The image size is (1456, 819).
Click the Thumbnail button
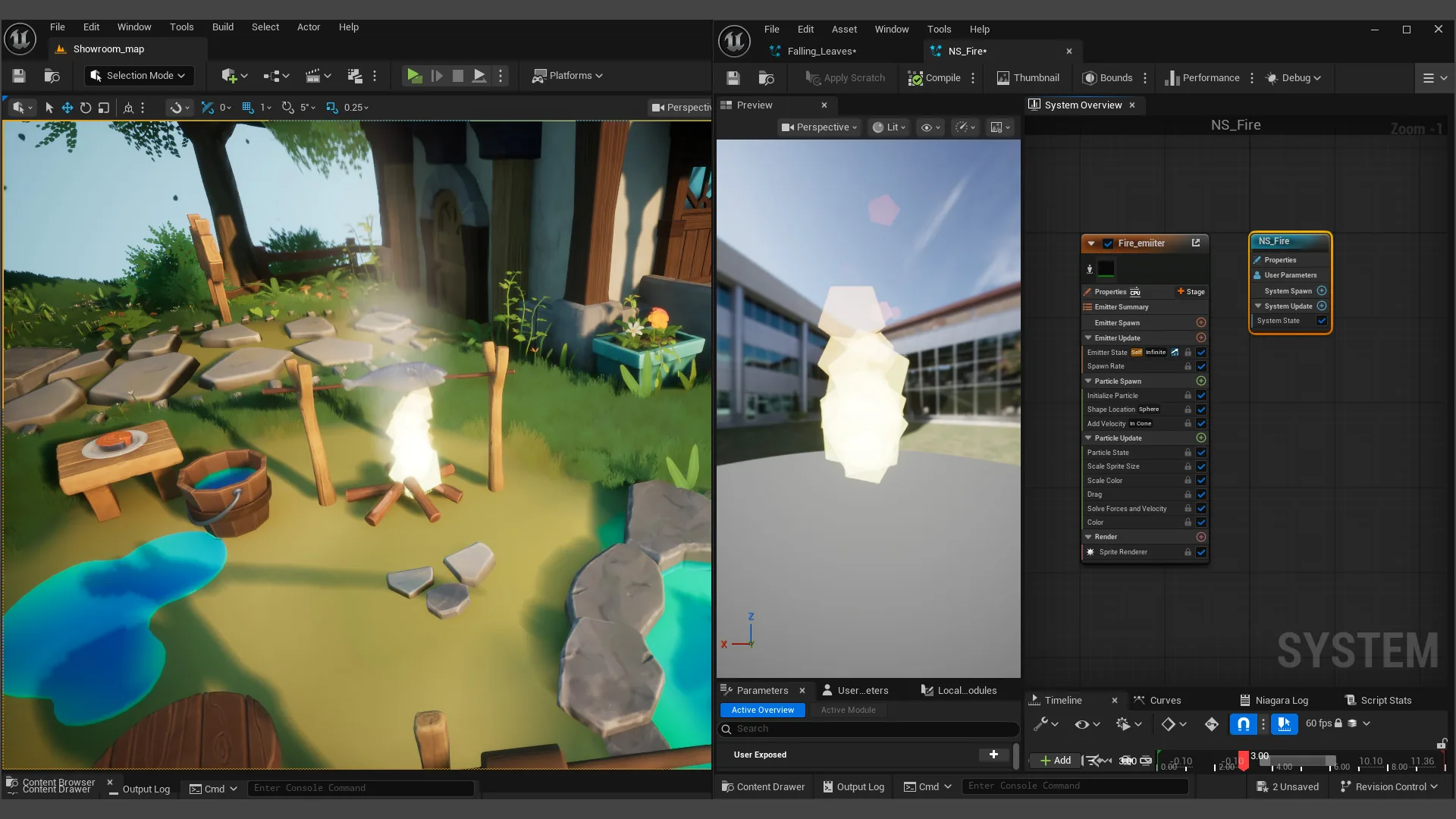pos(1028,78)
